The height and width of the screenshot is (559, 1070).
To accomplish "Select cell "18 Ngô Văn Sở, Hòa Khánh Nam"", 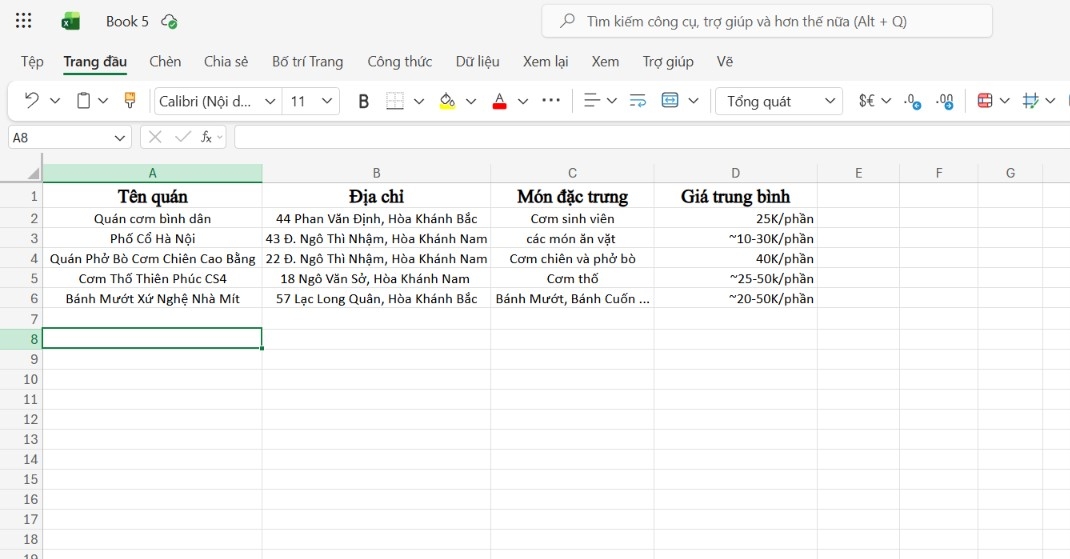I will click(x=376, y=278).
